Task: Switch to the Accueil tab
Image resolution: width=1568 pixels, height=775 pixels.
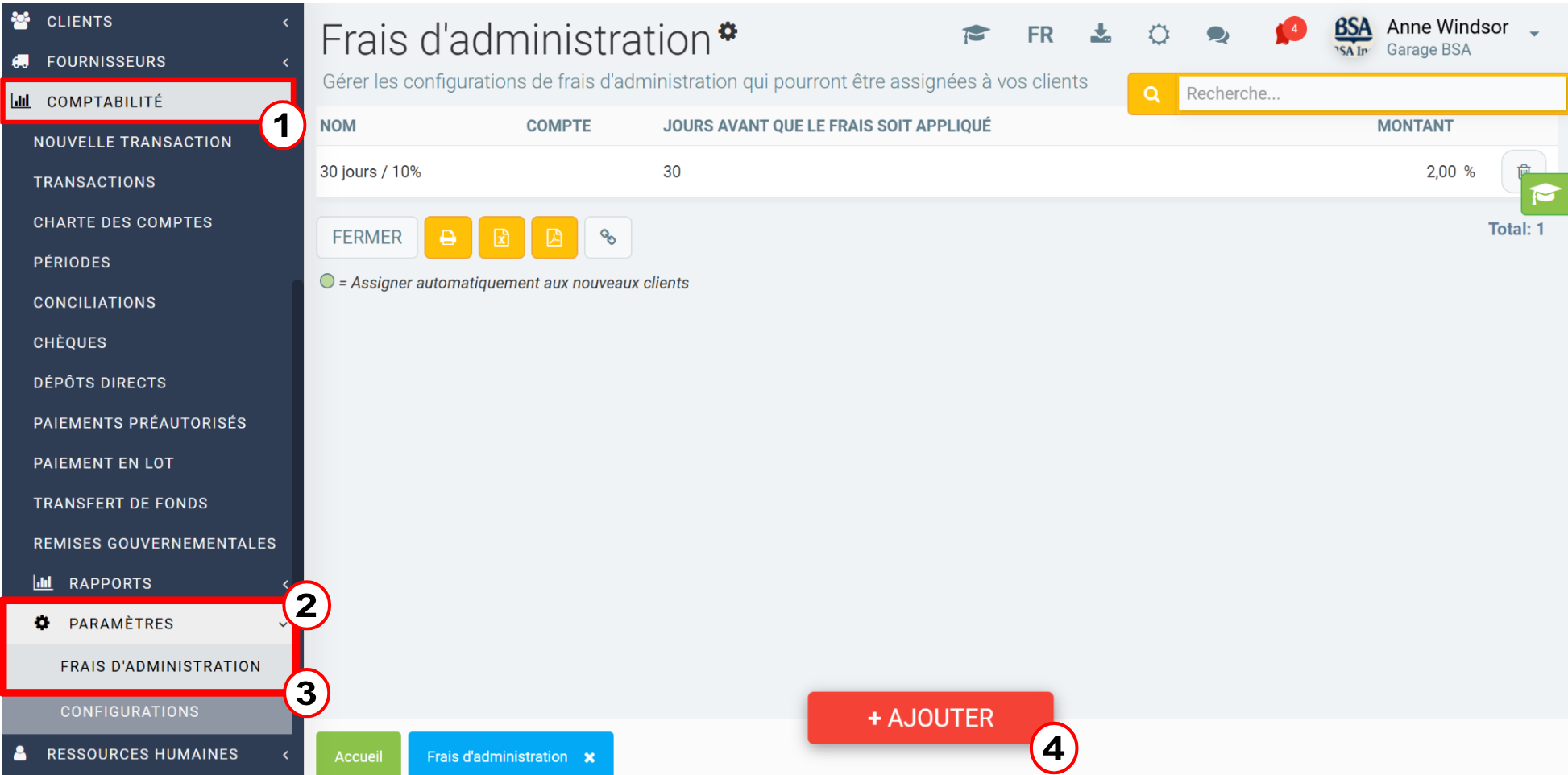Action: click(359, 755)
